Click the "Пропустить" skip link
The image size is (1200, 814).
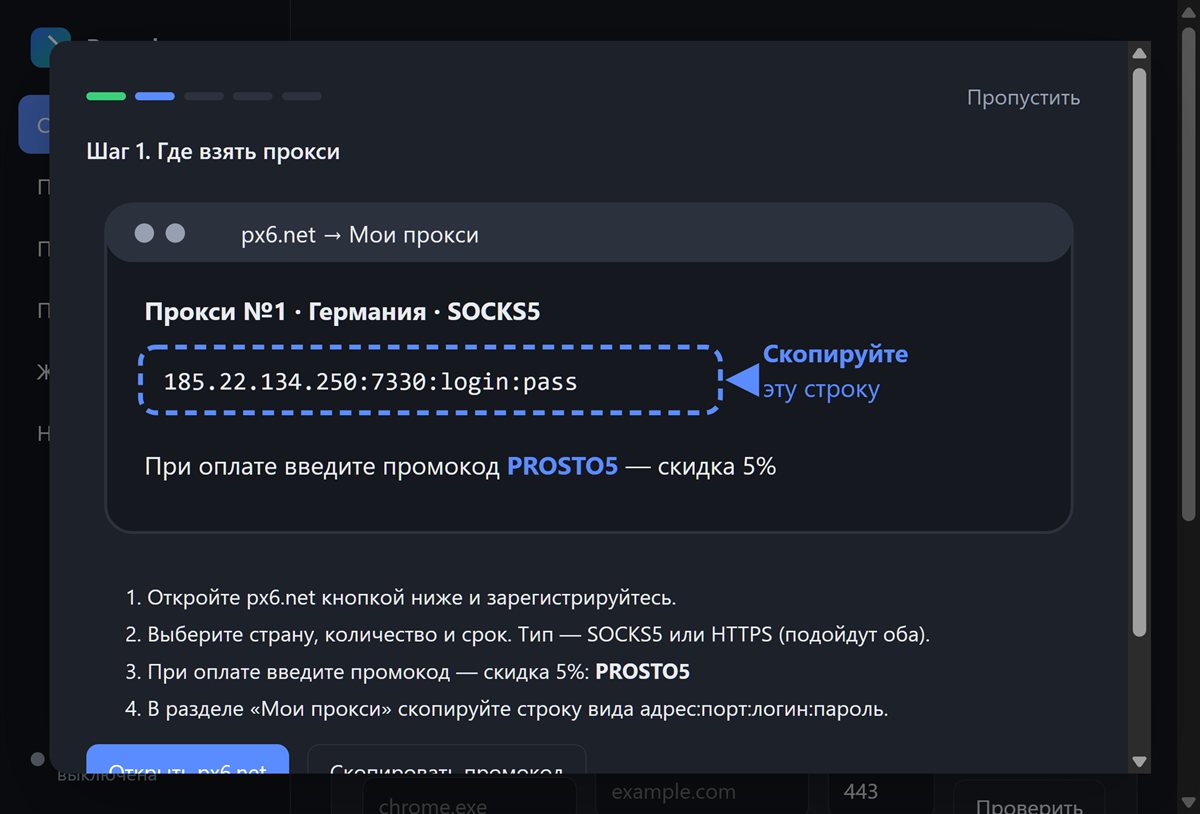[1023, 98]
